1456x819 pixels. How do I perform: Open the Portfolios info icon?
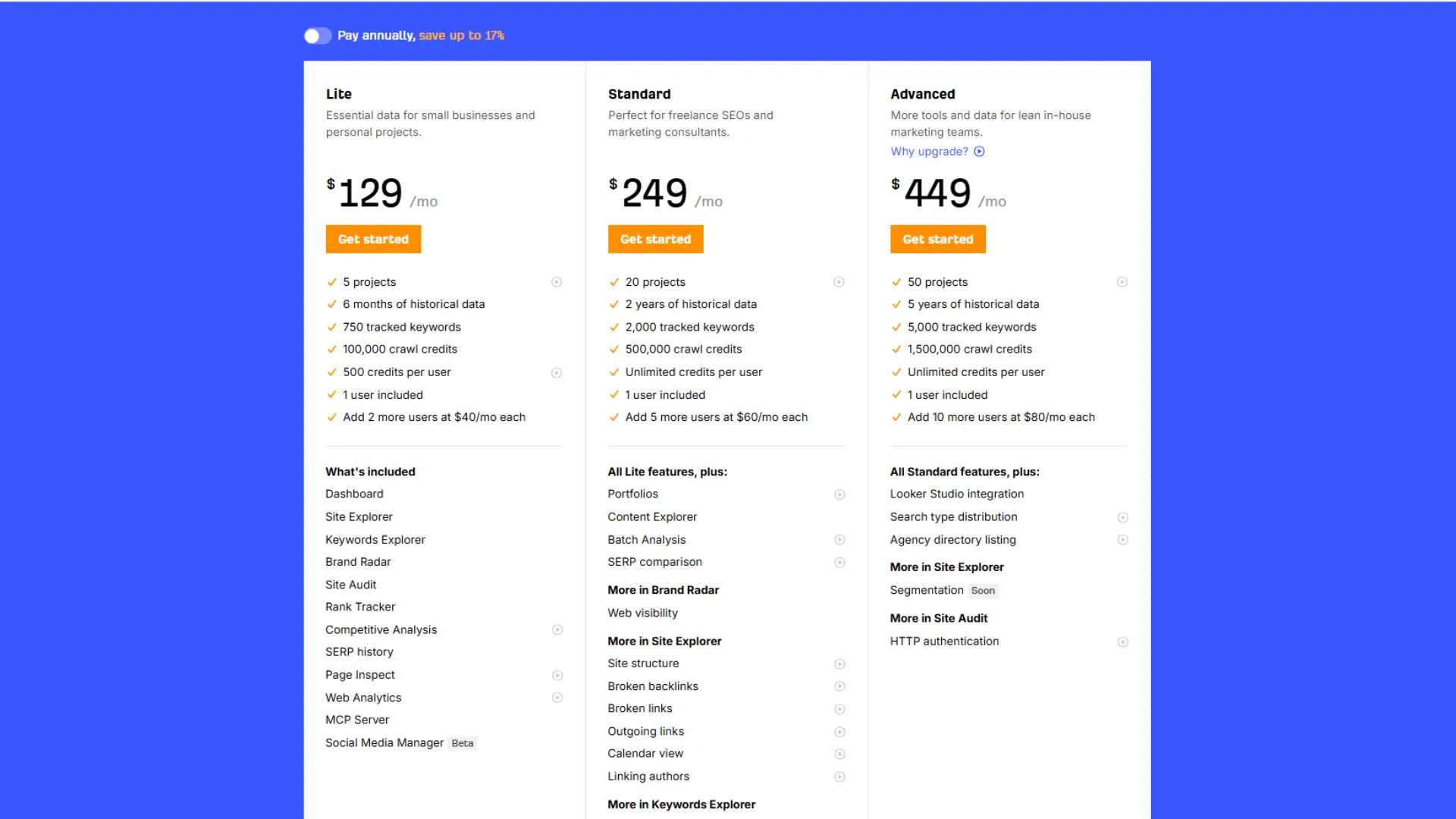coord(839,494)
